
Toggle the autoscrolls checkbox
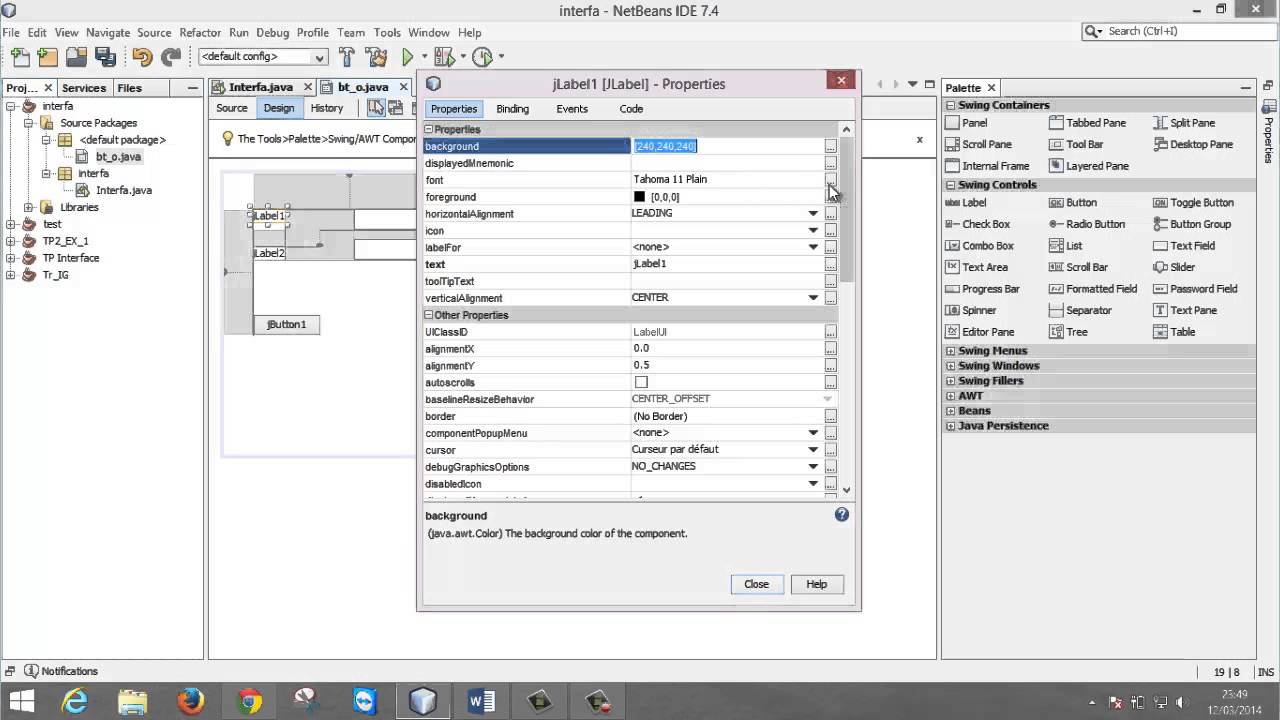(641, 382)
